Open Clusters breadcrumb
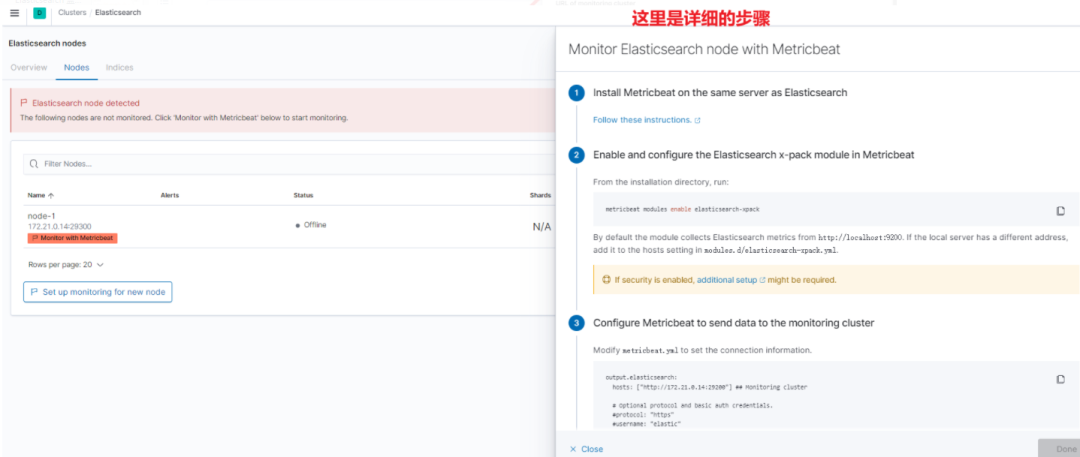The image size is (1080, 457). pos(72,12)
